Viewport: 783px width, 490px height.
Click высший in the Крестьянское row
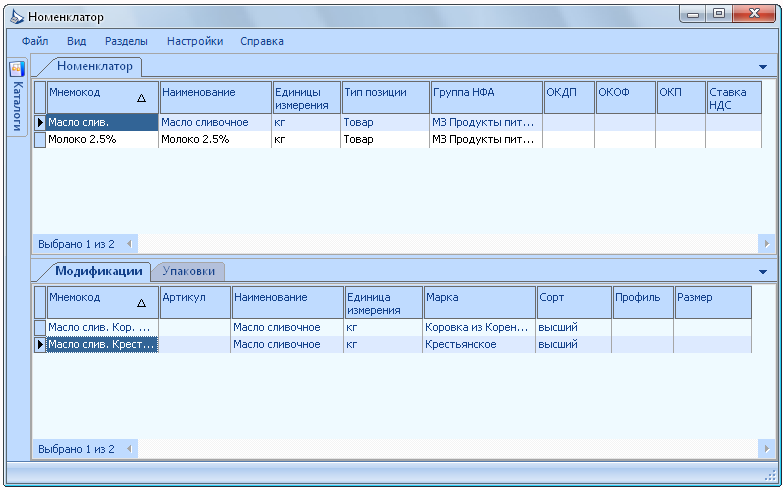pos(574,344)
